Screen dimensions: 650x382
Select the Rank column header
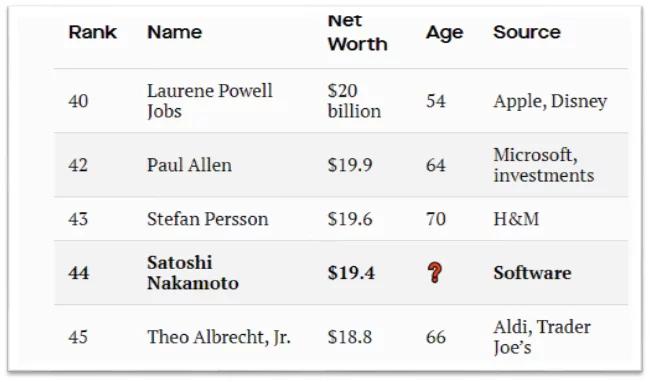pos(92,32)
